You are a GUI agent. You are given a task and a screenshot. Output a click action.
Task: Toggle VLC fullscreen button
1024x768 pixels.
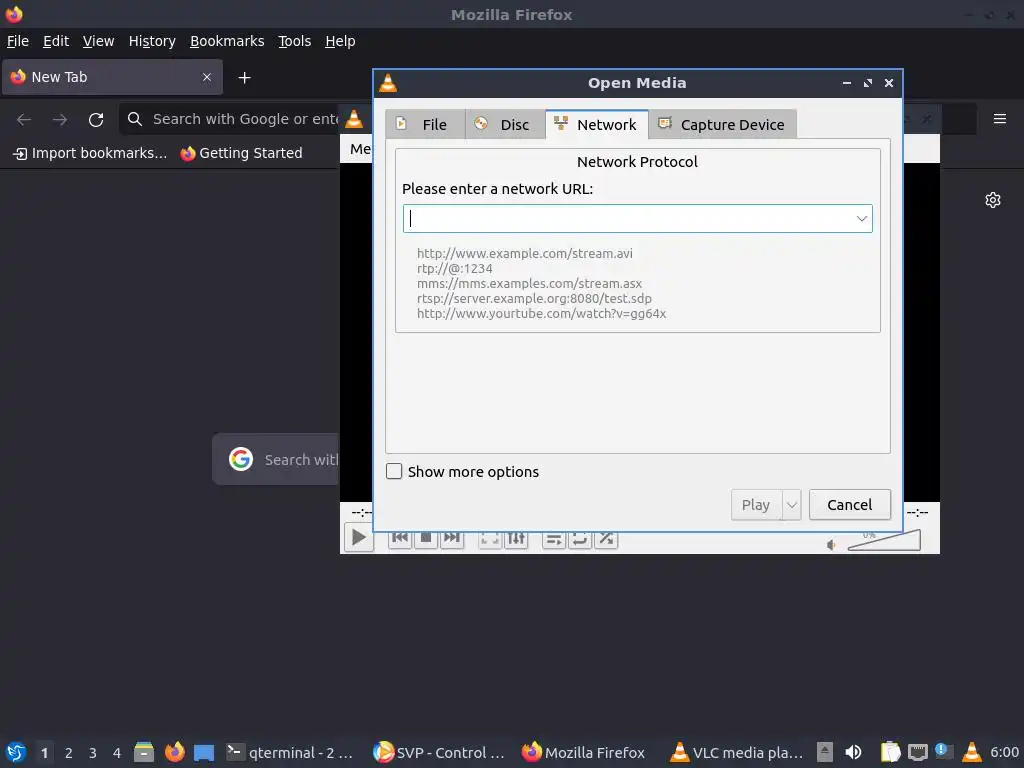coord(490,539)
